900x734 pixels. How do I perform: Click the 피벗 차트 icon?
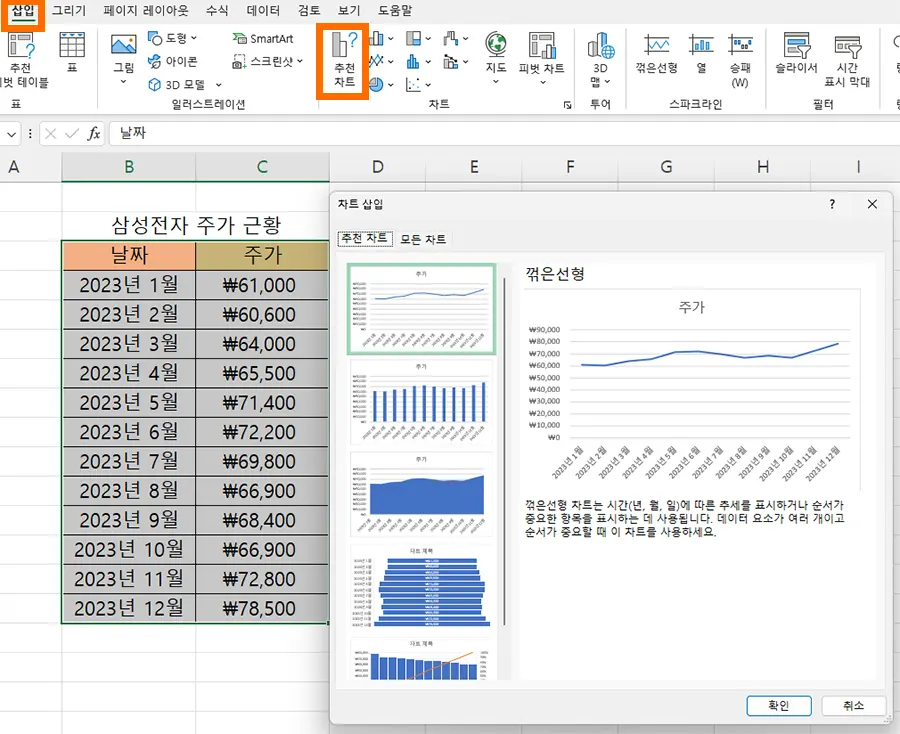click(541, 45)
